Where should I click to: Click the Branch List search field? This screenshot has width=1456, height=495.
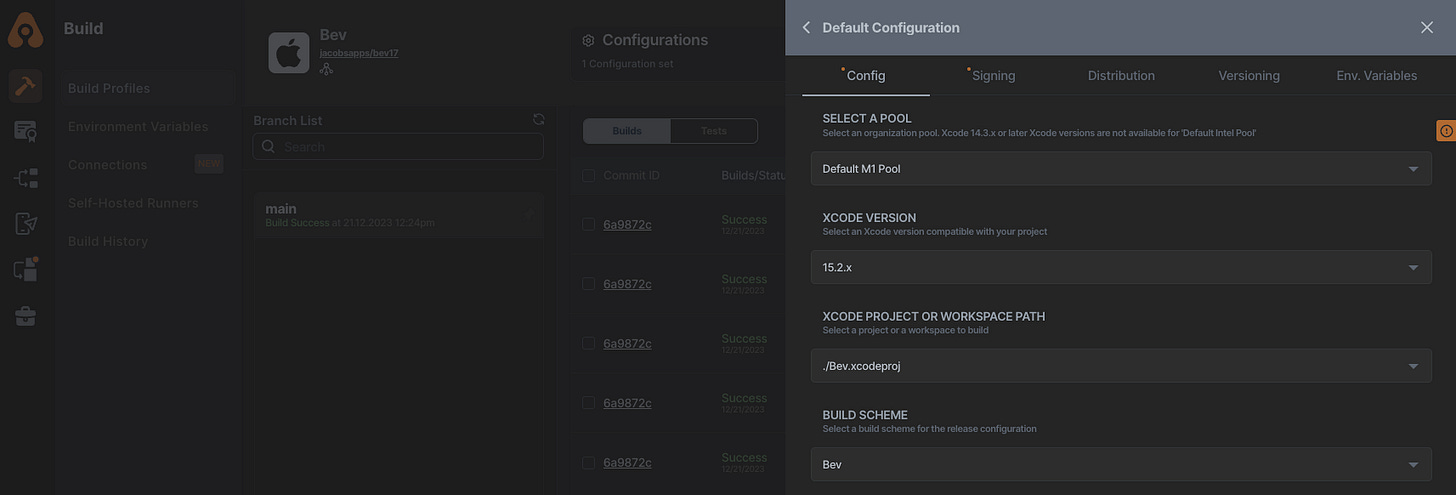click(x=398, y=146)
